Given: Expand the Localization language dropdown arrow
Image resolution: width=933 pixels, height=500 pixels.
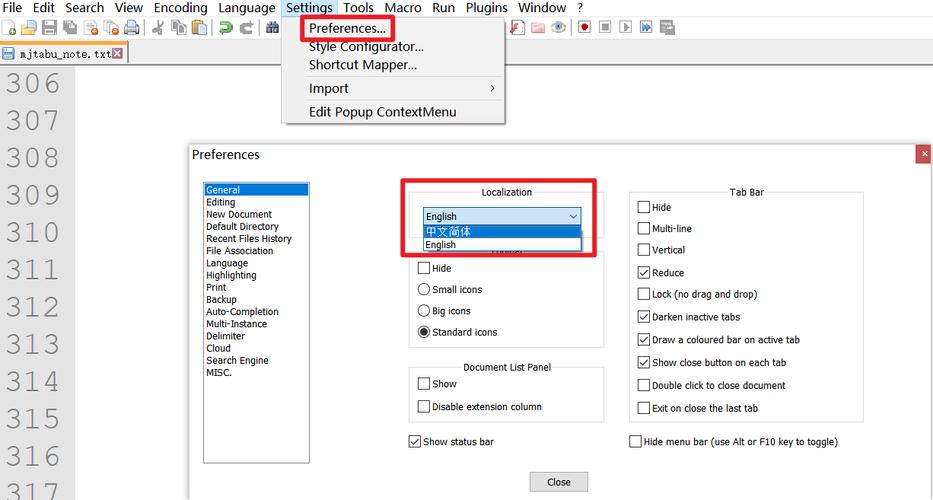Looking at the screenshot, I should coord(573,216).
